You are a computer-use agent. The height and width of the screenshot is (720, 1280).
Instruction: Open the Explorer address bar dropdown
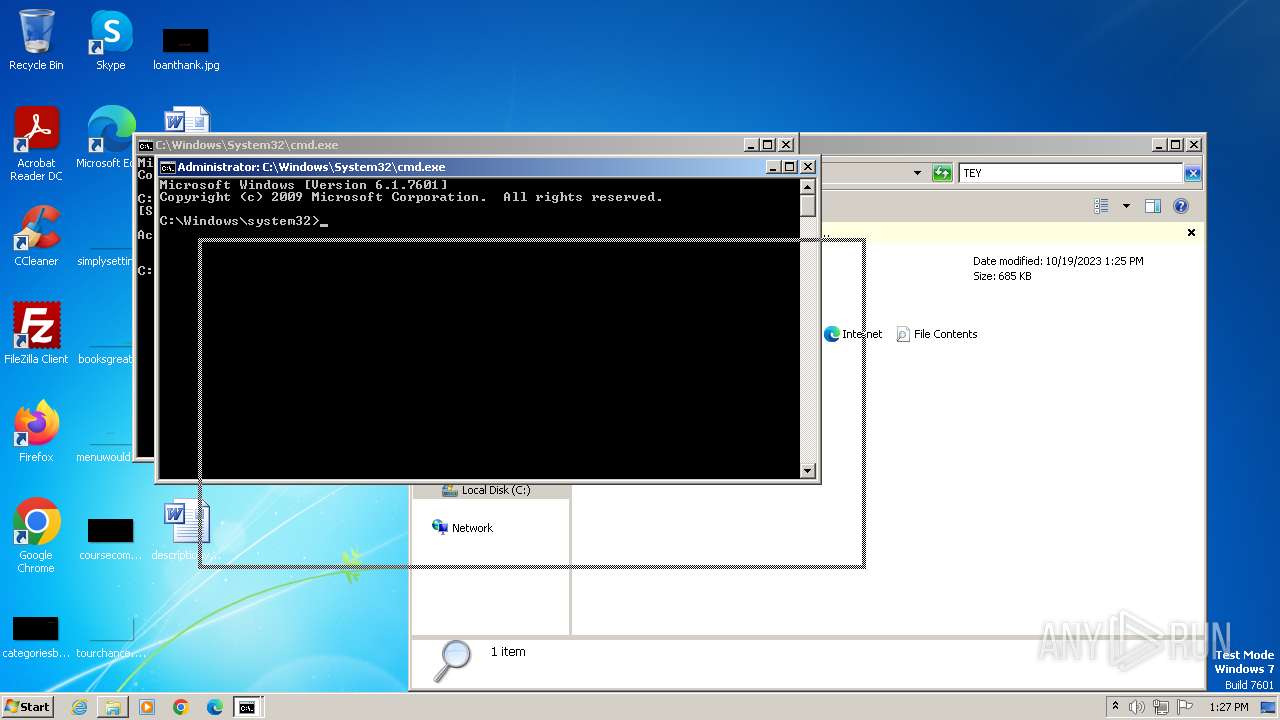pos(918,173)
